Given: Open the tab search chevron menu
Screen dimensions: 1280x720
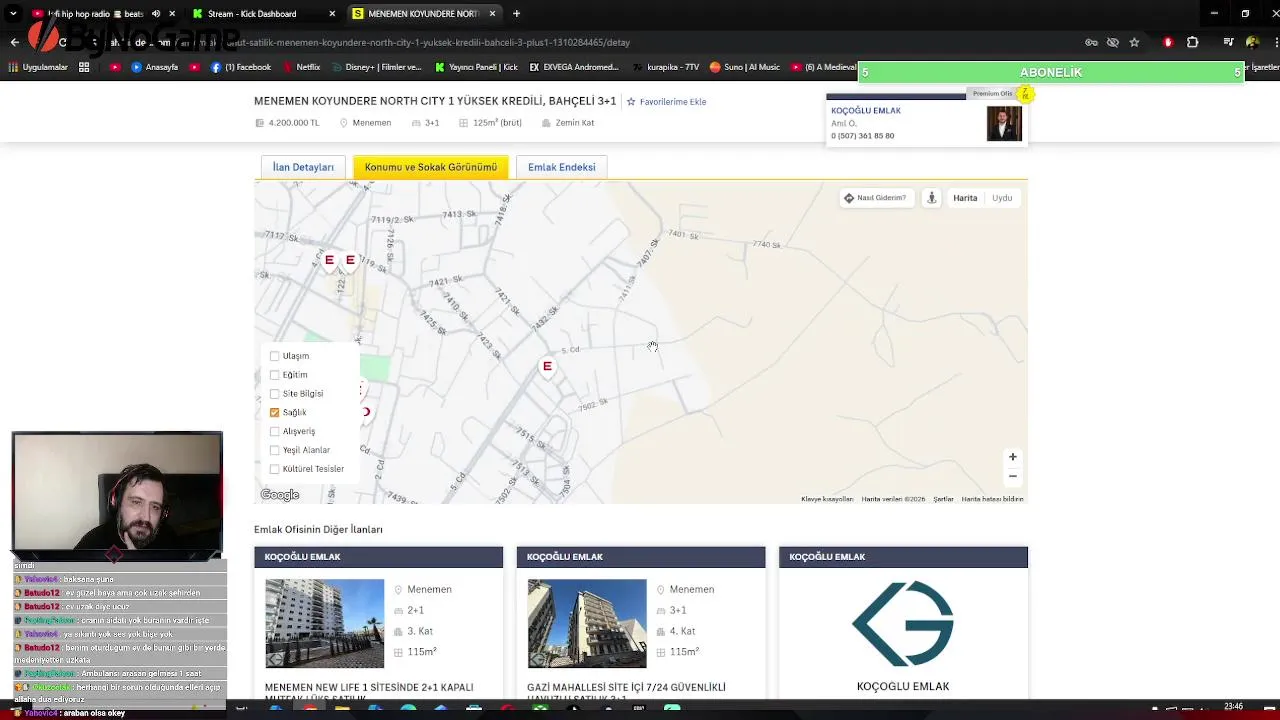Looking at the screenshot, I should coord(13,14).
